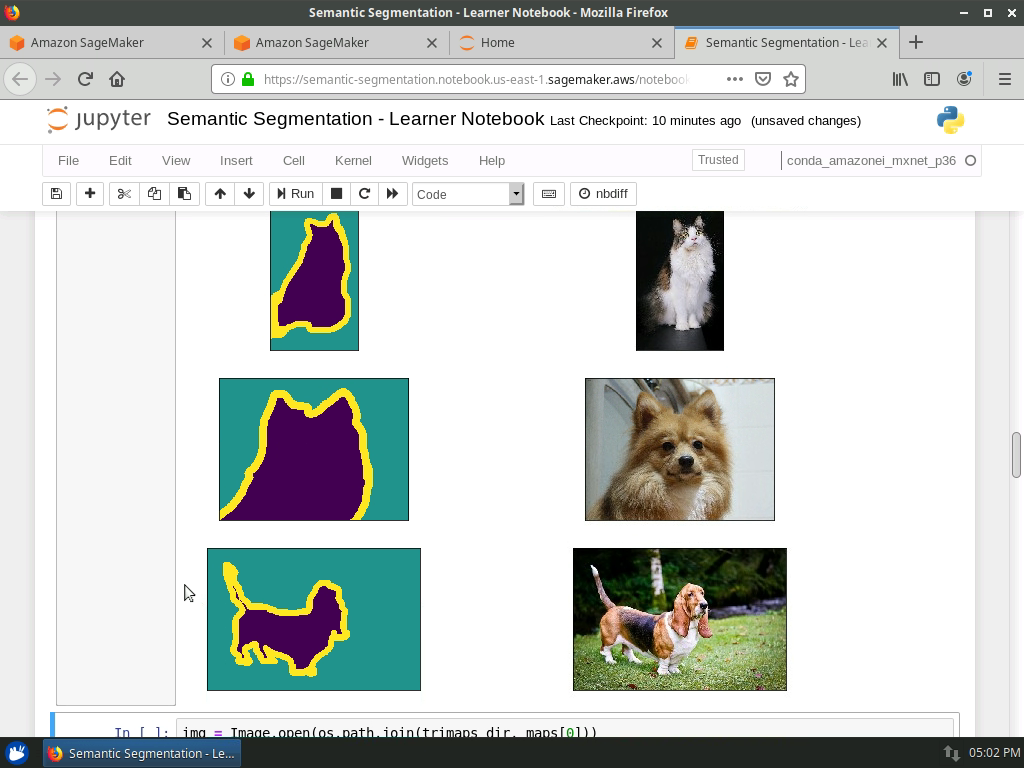Move selected cell down with the arrow icon
1024x768 pixels.
pos(249,194)
